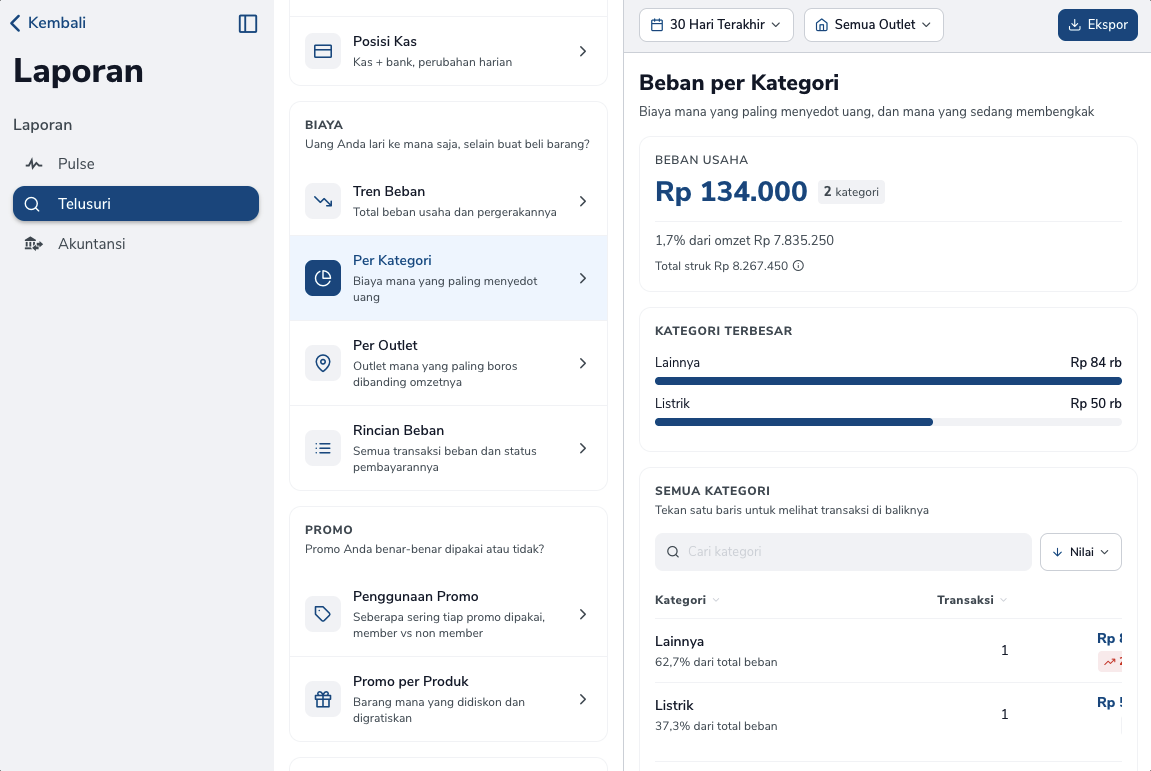Click the Lainnya progress bar
Viewport: 1151px width, 771px height.
point(888,381)
